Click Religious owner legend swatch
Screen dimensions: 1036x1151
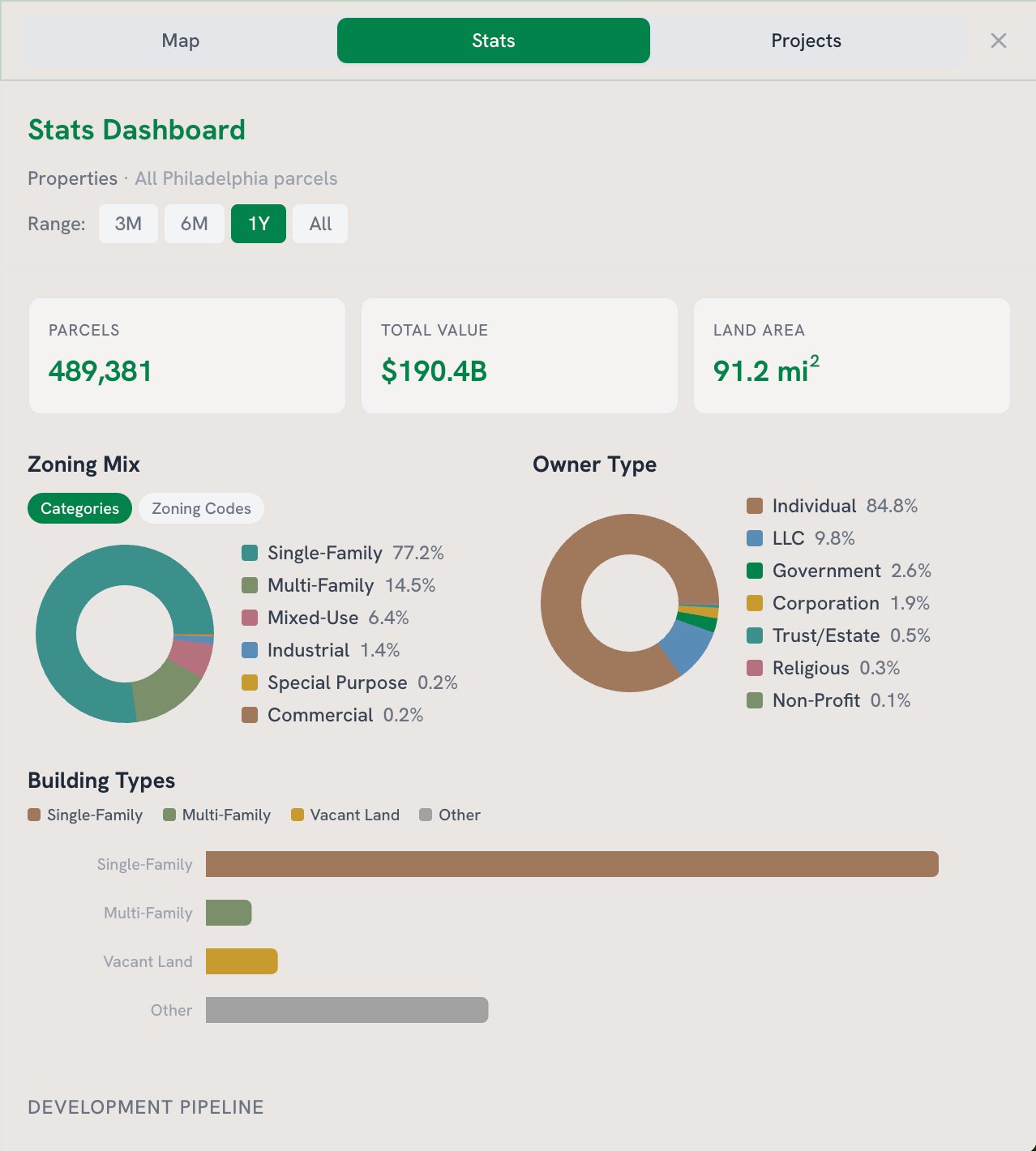pos(755,668)
